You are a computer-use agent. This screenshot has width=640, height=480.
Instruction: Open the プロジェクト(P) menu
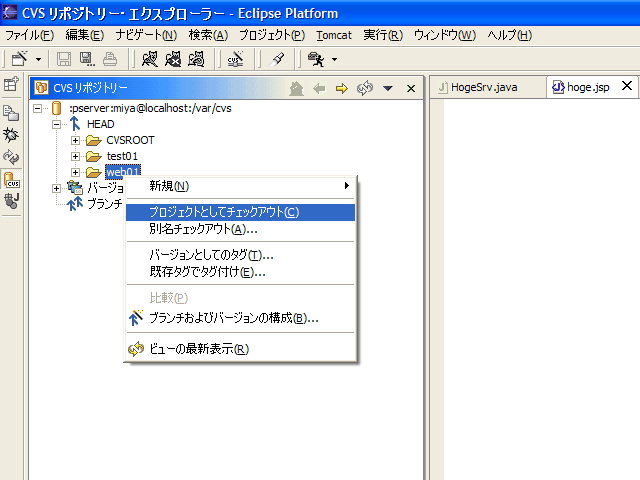pyautogui.click(x=272, y=36)
